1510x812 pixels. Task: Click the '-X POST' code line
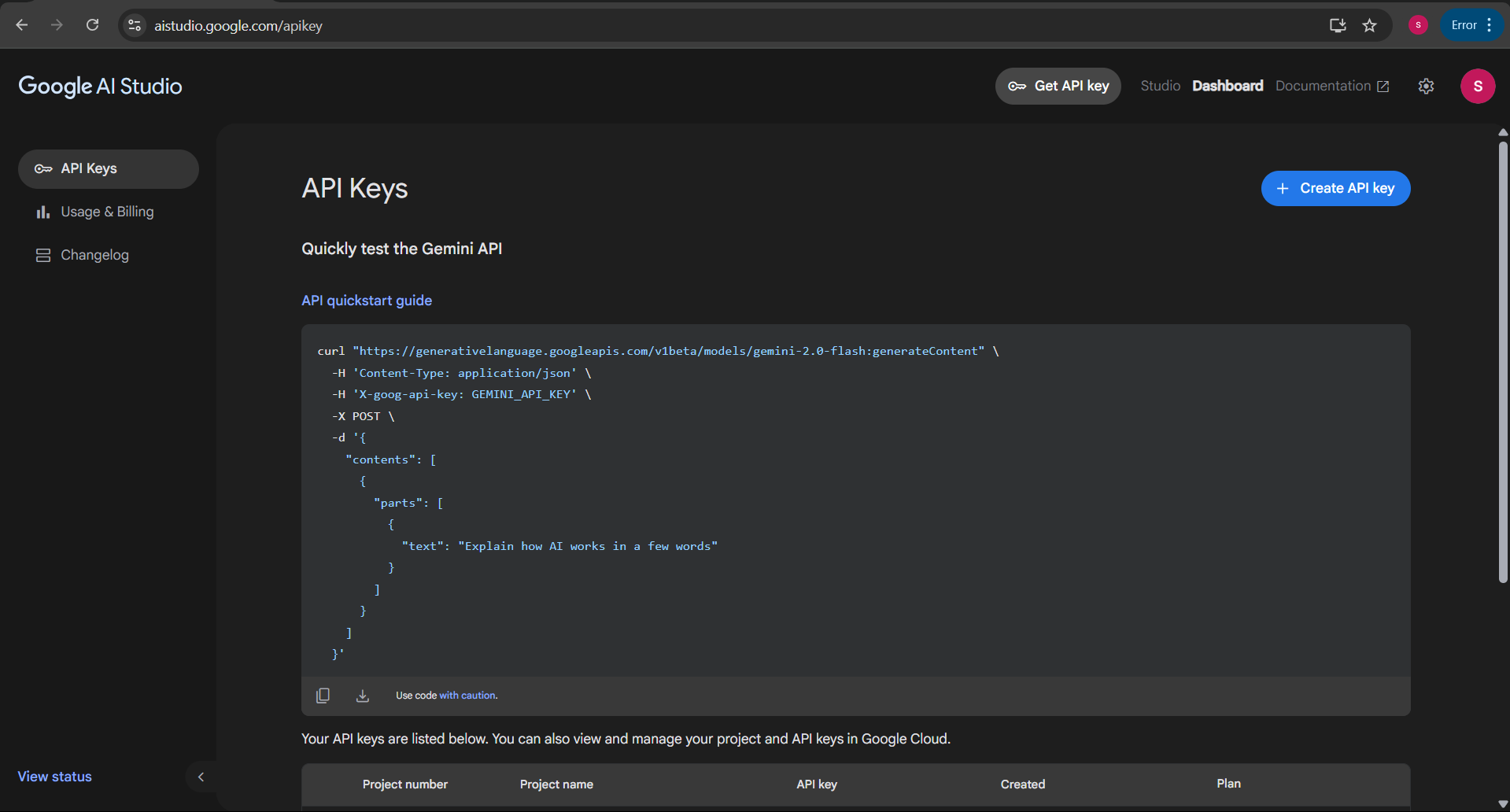click(x=363, y=416)
